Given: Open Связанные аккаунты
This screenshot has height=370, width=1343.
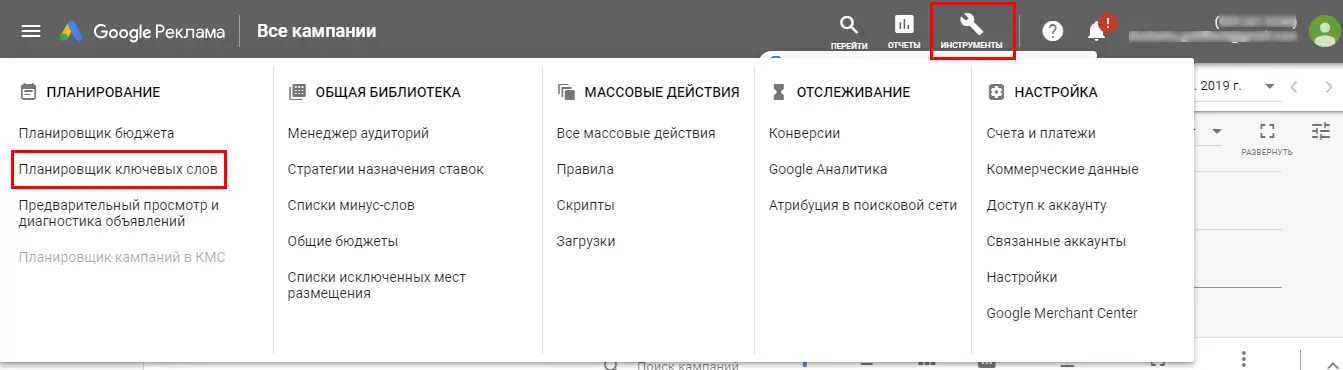Looking at the screenshot, I should [x=1056, y=241].
